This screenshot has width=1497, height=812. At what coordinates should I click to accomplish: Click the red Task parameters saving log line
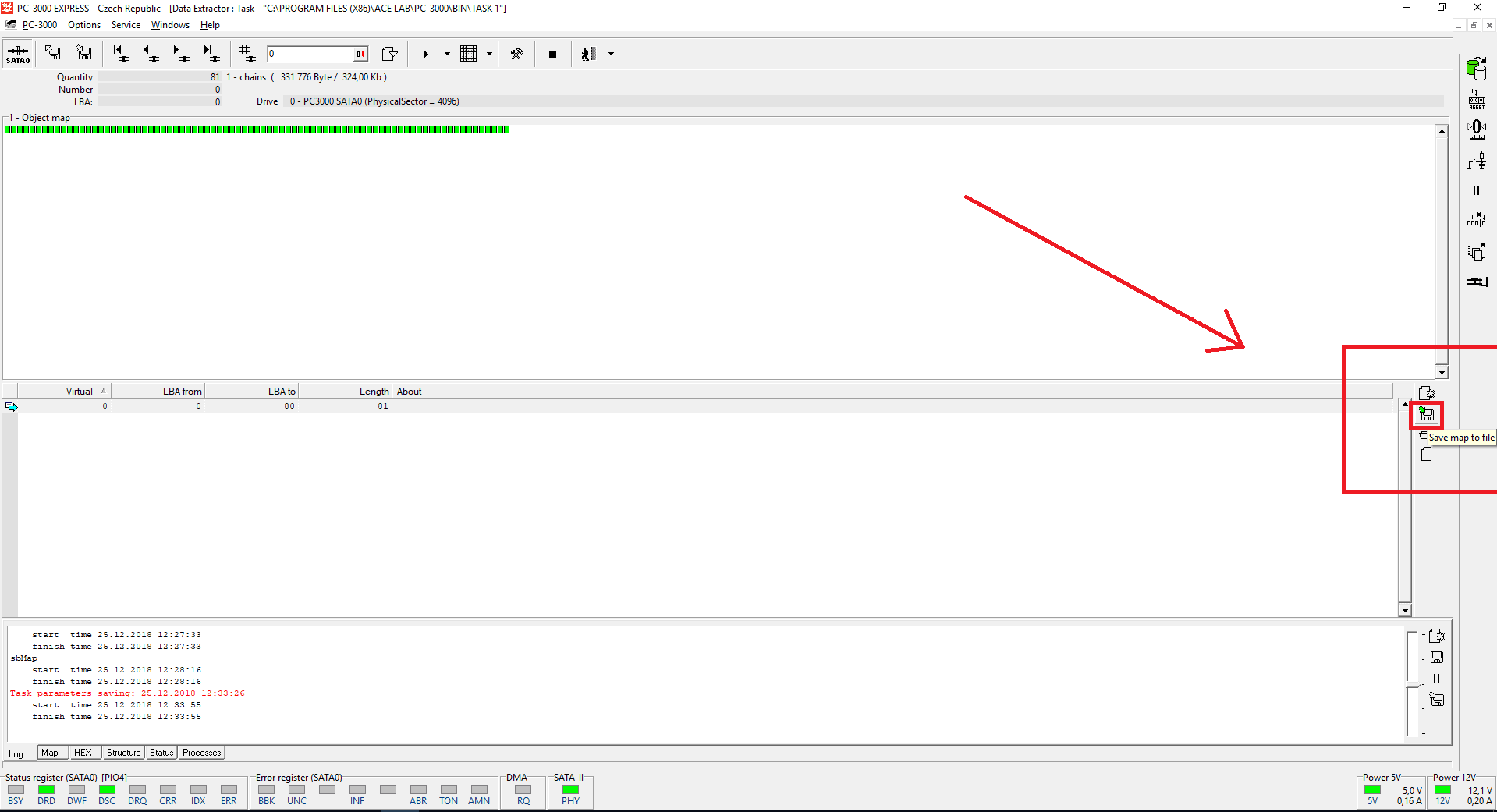point(127,693)
